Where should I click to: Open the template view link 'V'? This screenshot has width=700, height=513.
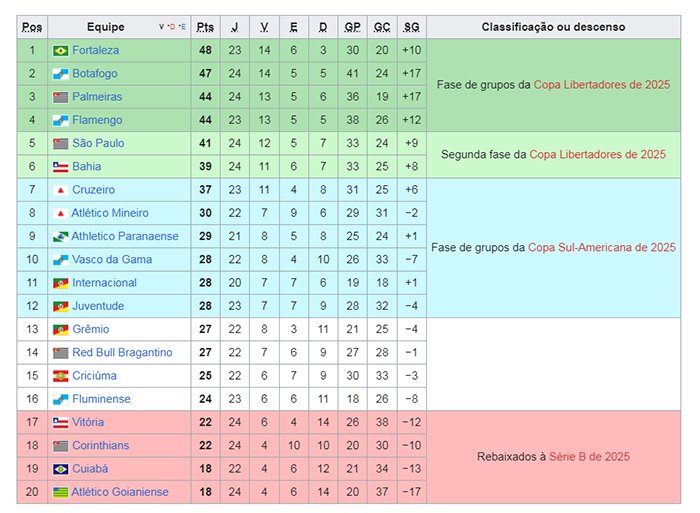pyautogui.click(x=161, y=27)
